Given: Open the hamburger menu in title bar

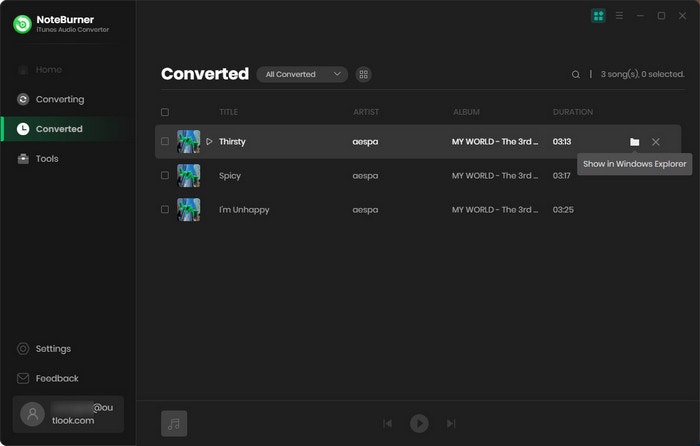Looking at the screenshot, I should pos(619,16).
